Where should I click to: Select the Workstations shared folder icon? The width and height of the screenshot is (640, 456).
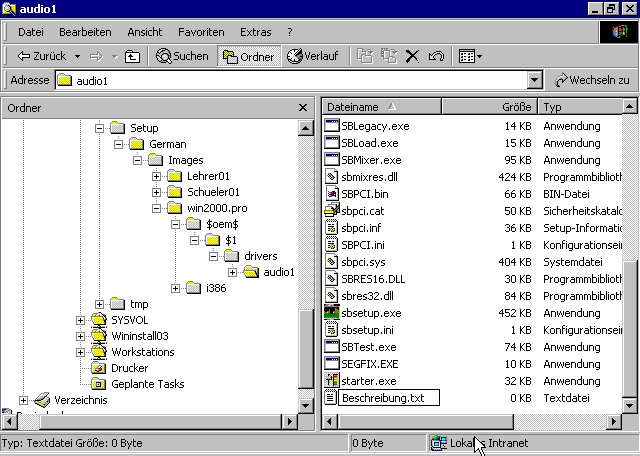pyautogui.click(x=99, y=352)
